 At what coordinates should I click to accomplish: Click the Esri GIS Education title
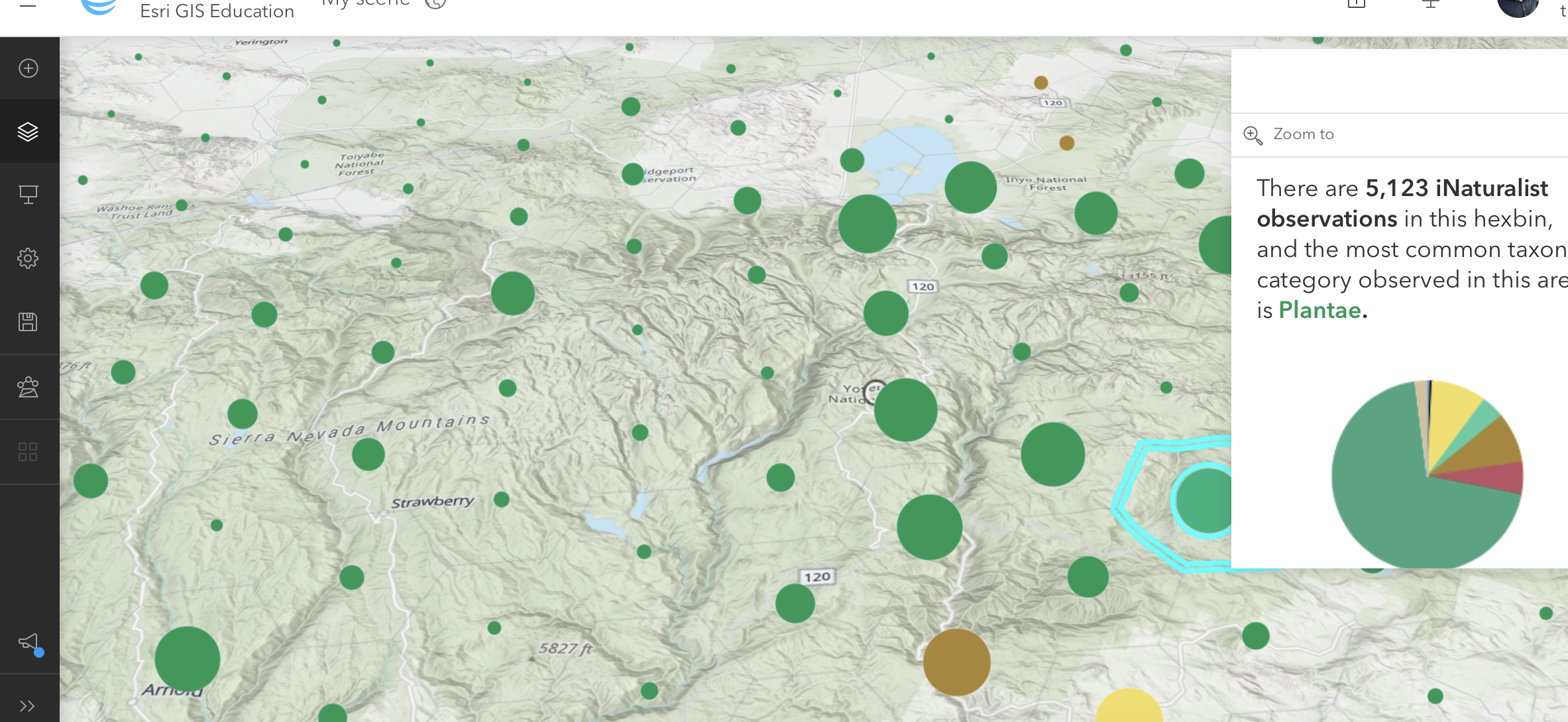click(x=217, y=11)
